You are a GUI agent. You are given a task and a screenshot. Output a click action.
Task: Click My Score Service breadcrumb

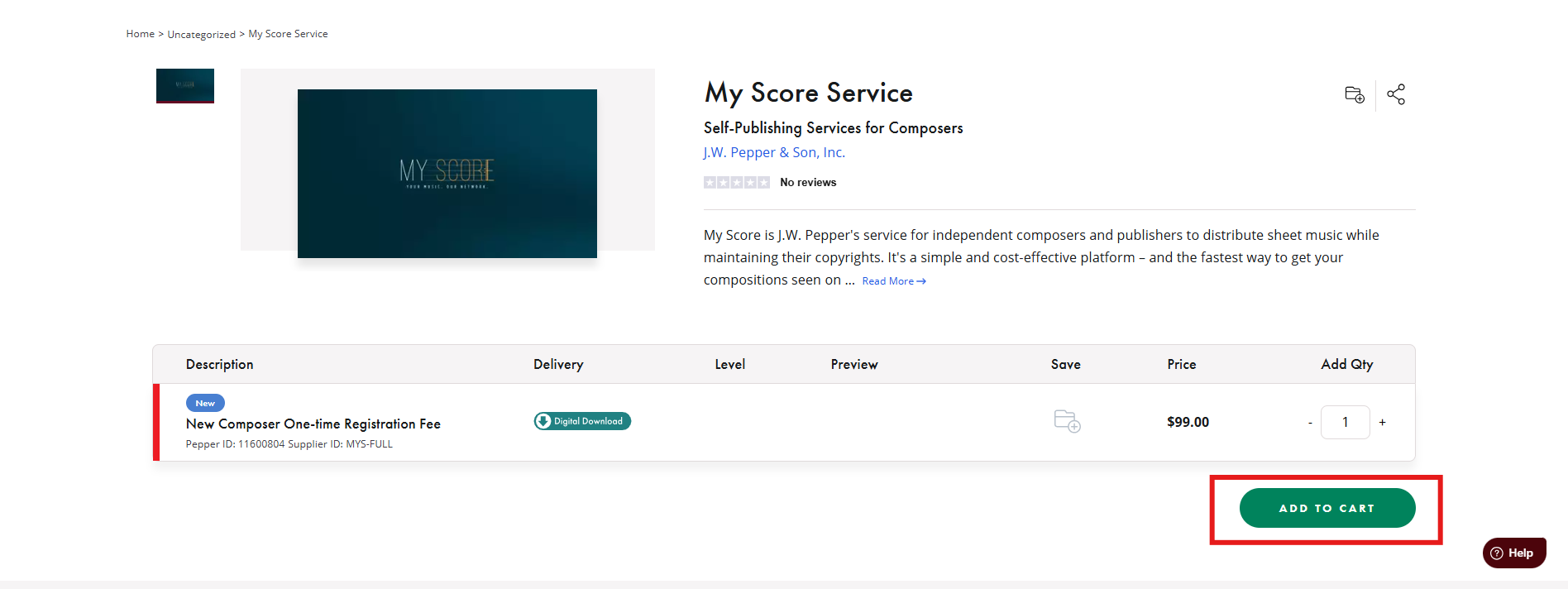[288, 34]
